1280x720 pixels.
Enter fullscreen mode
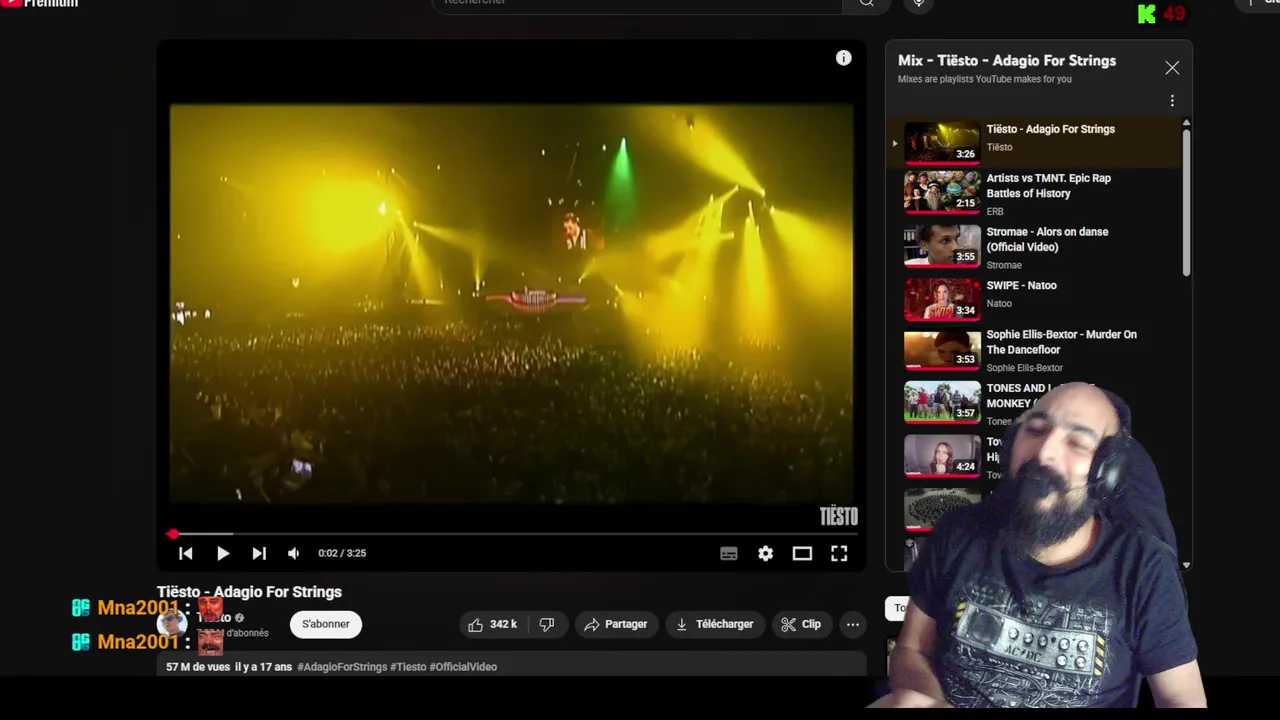coord(839,553)
